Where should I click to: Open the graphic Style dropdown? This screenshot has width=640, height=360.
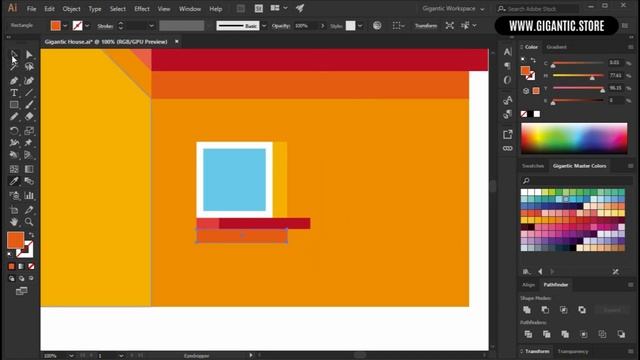(x=360, y=26)
